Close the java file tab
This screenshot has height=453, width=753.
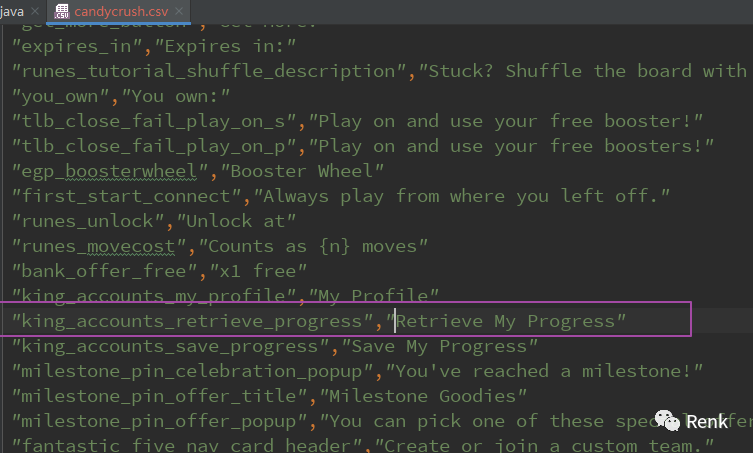tap(35, 11)
